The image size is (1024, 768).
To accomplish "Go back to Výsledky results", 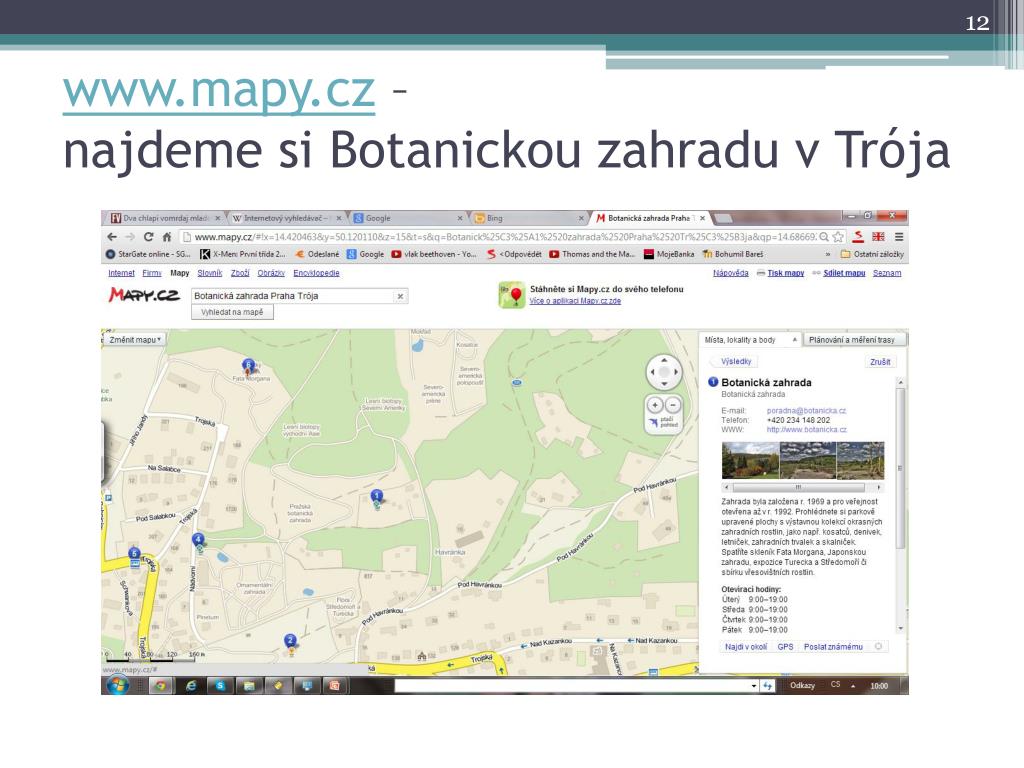I will pyautogui.click(x=736, y=361).
